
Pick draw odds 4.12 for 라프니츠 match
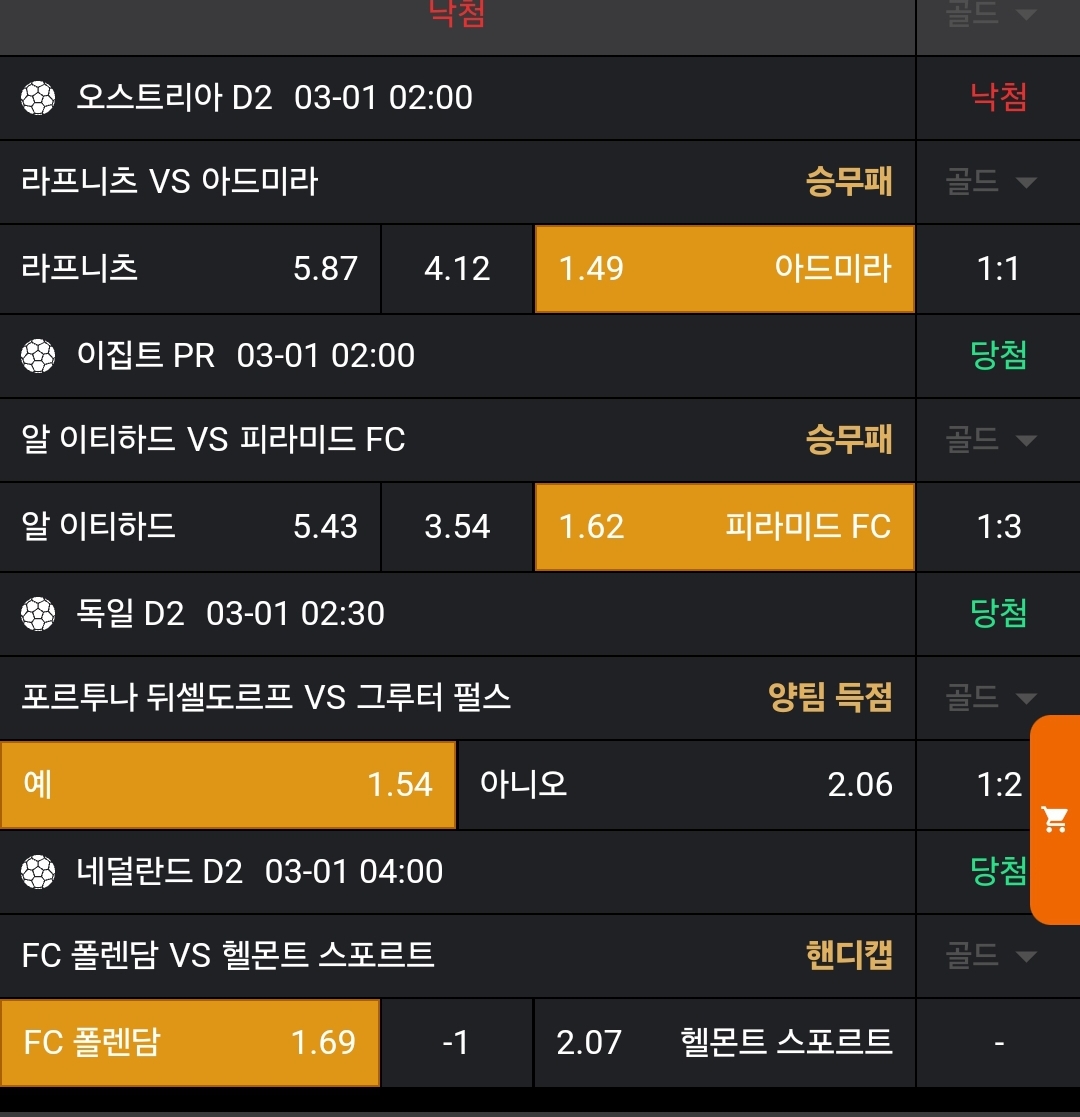457,269
